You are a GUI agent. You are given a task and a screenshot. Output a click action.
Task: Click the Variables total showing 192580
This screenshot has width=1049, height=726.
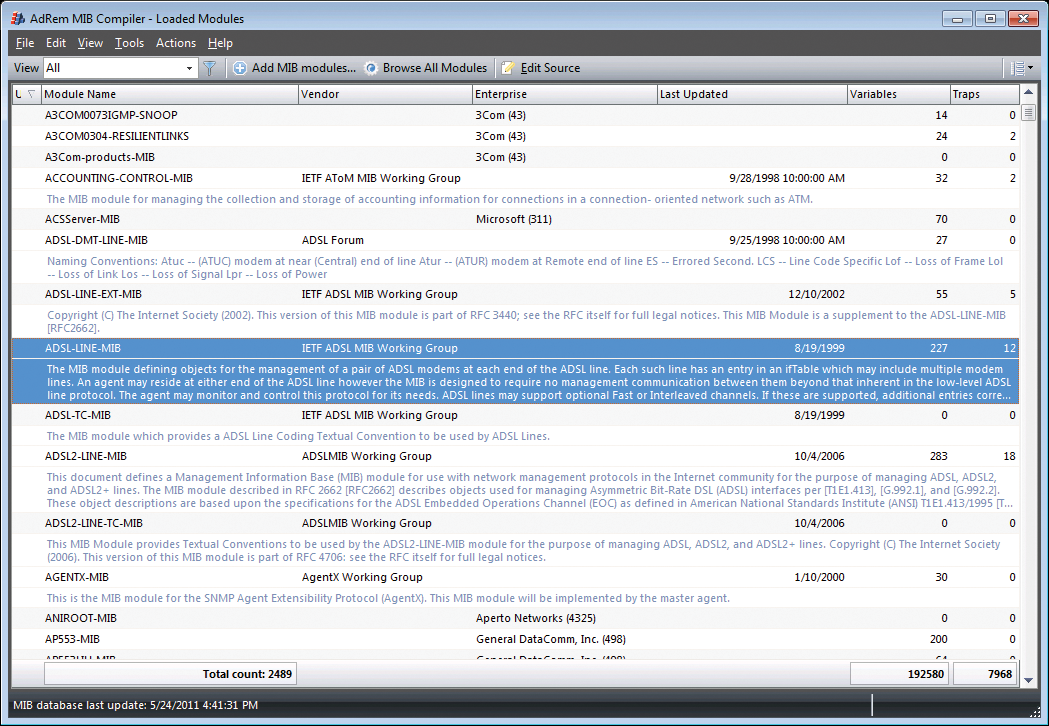pos(898,674)
